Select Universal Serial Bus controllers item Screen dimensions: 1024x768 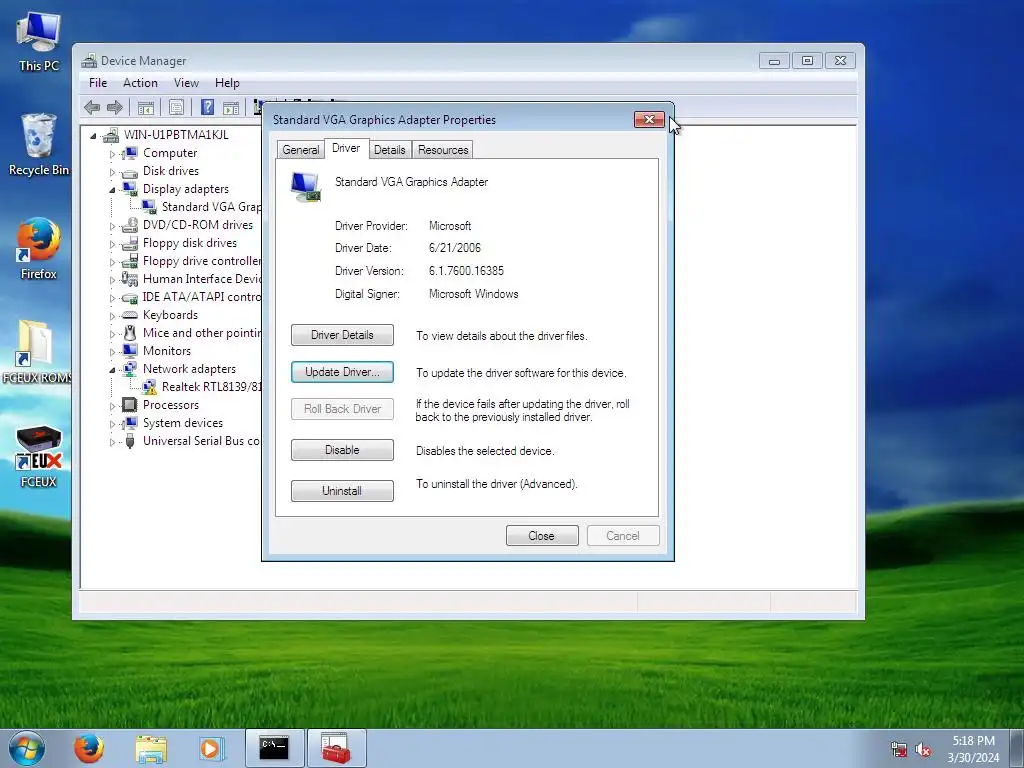[x=201, y=441]
